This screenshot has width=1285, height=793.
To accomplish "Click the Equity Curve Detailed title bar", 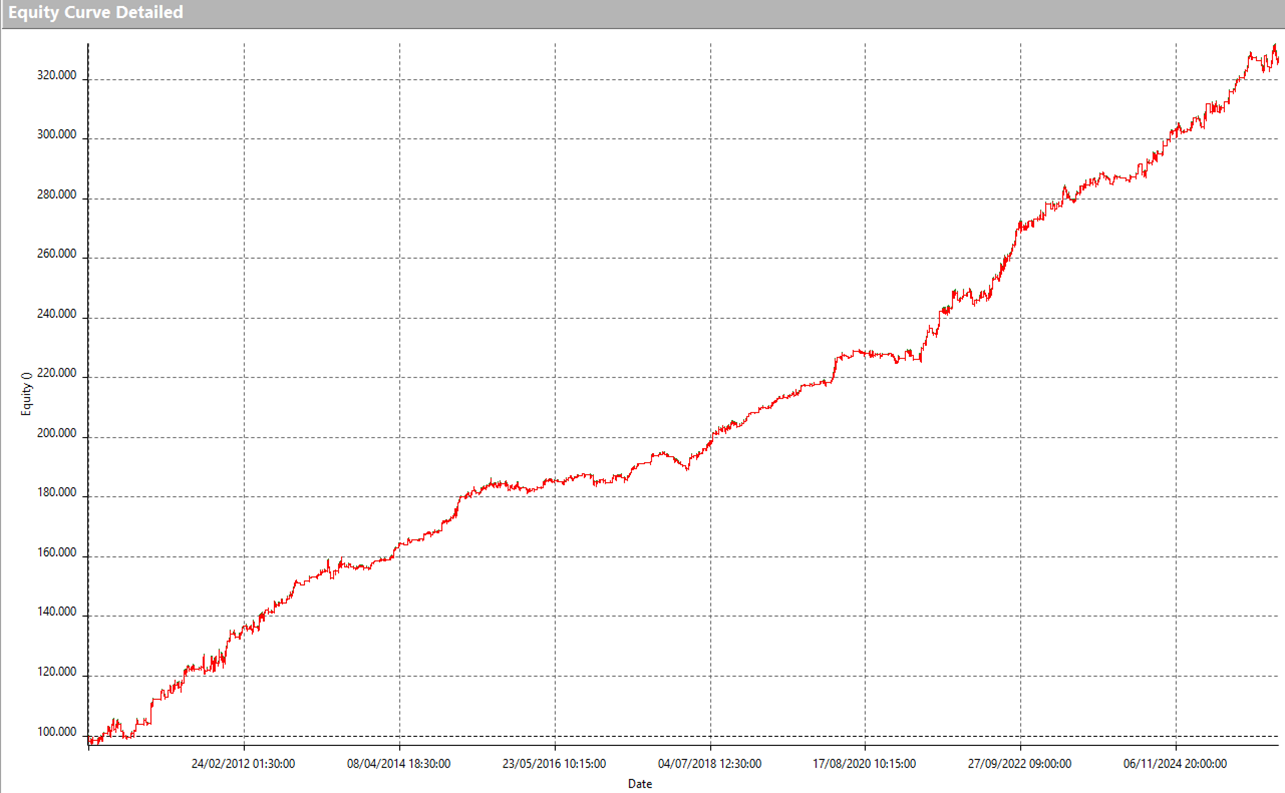I will click(x=96, y=13).
